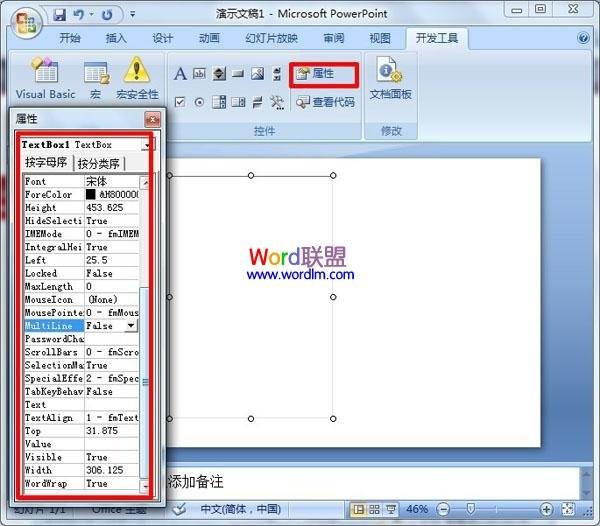Select the Width value 306.125
The height and width of the screenshot is (526, 600).
[112, 470]
